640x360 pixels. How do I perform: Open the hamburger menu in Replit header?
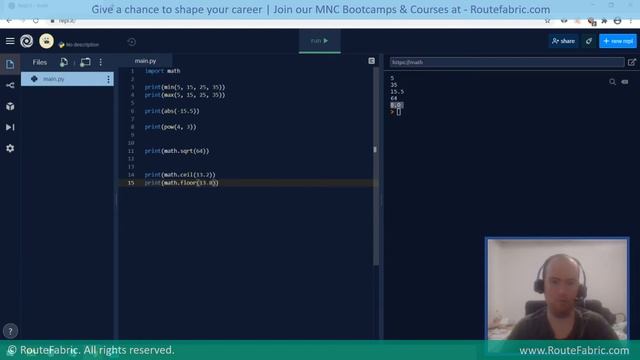[10, 41]
